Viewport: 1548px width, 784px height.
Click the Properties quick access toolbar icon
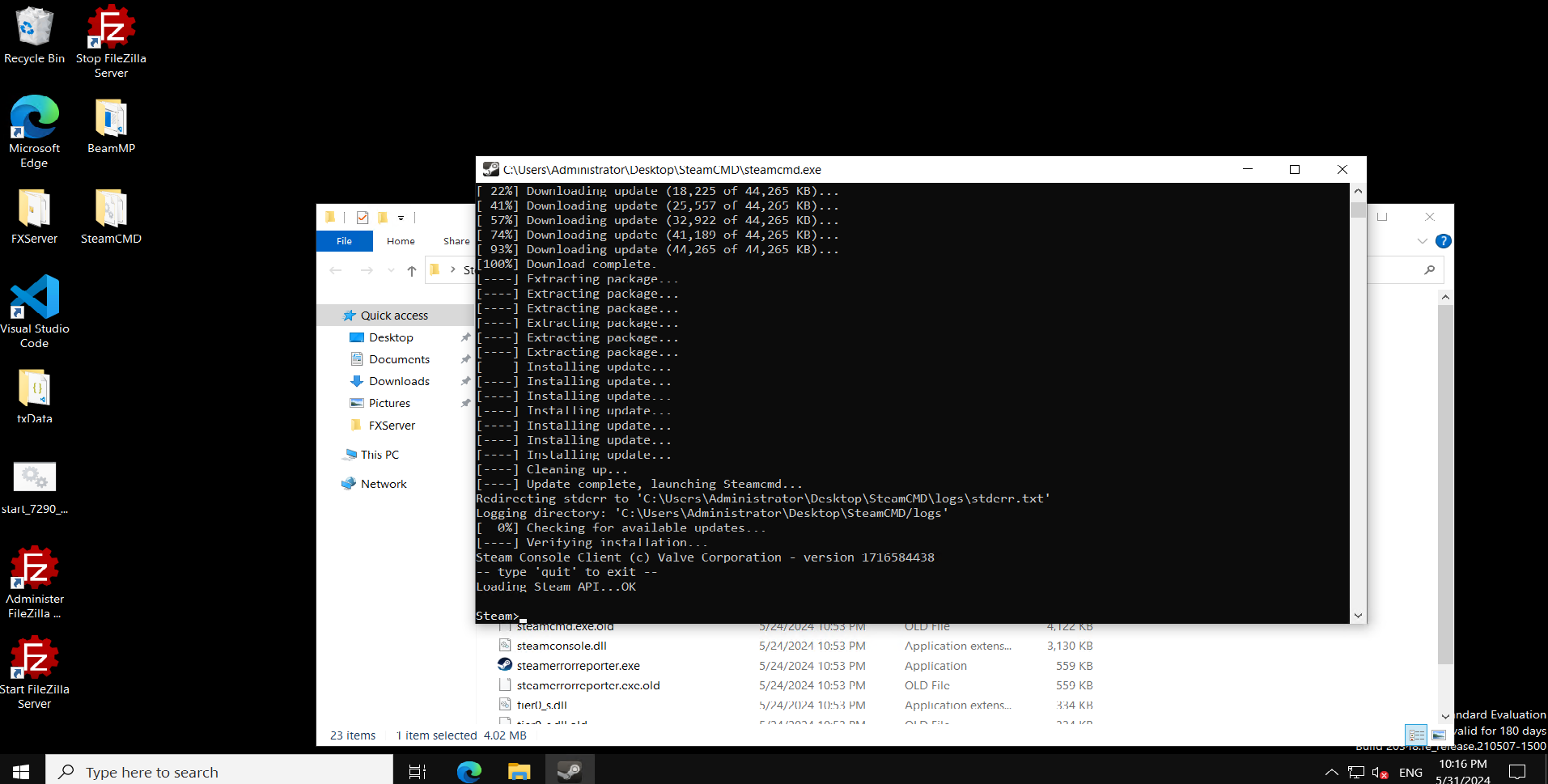(363, 217)
